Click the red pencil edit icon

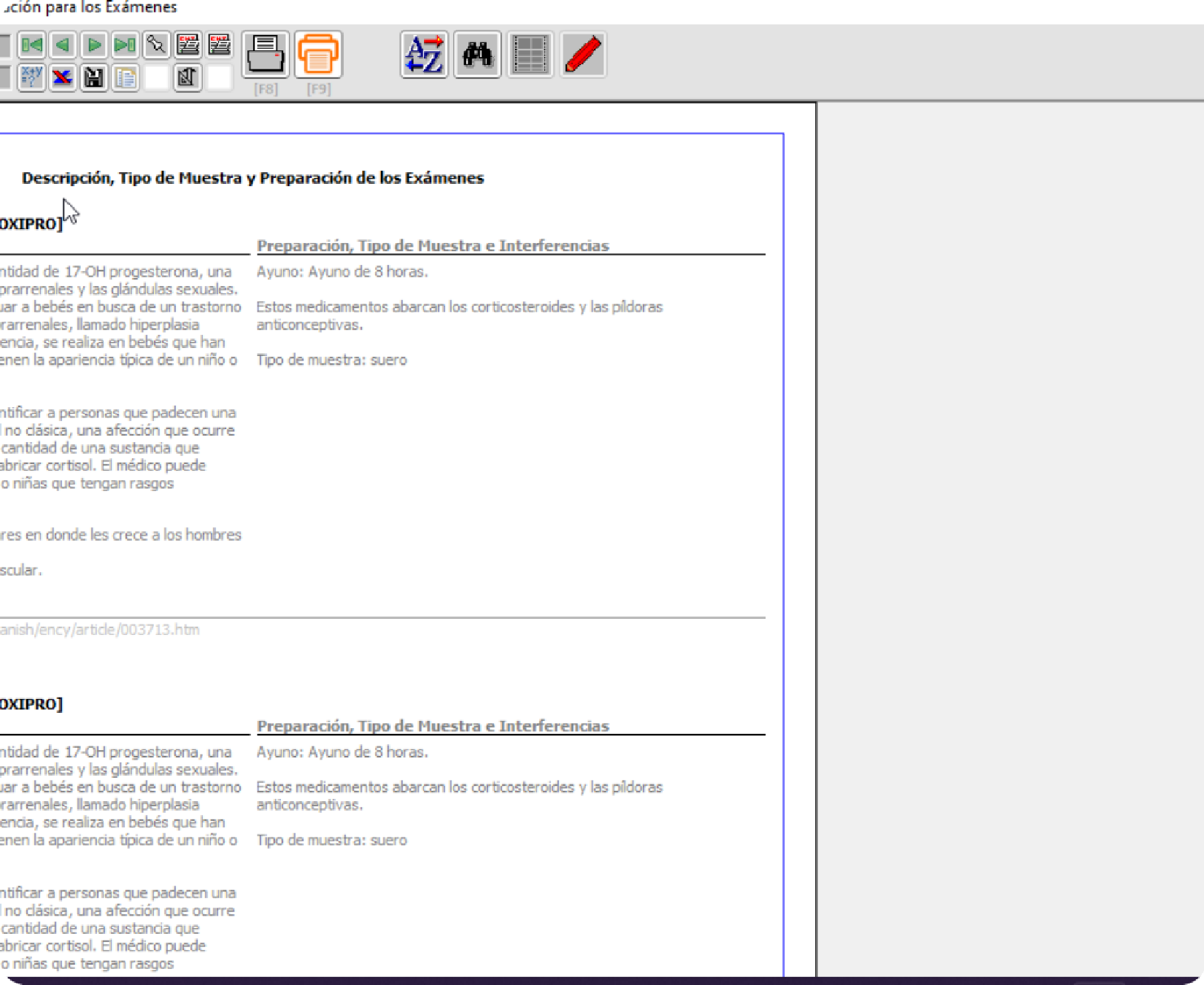pos(582,53)
